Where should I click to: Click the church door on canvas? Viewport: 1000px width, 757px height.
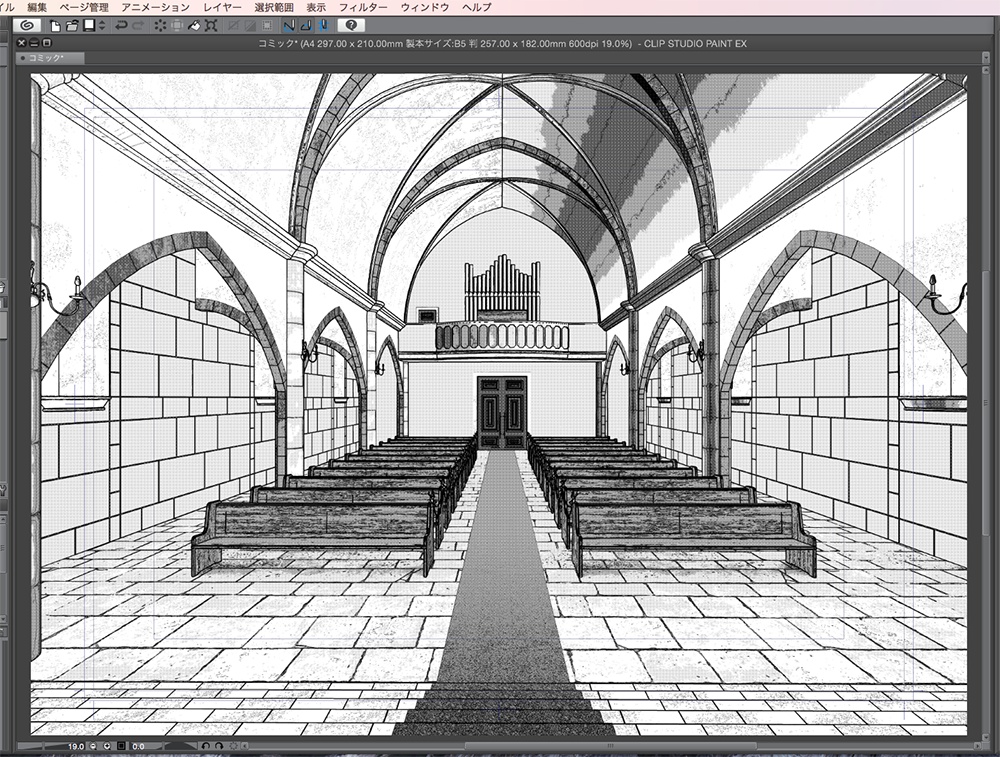[x=503, y=413]
